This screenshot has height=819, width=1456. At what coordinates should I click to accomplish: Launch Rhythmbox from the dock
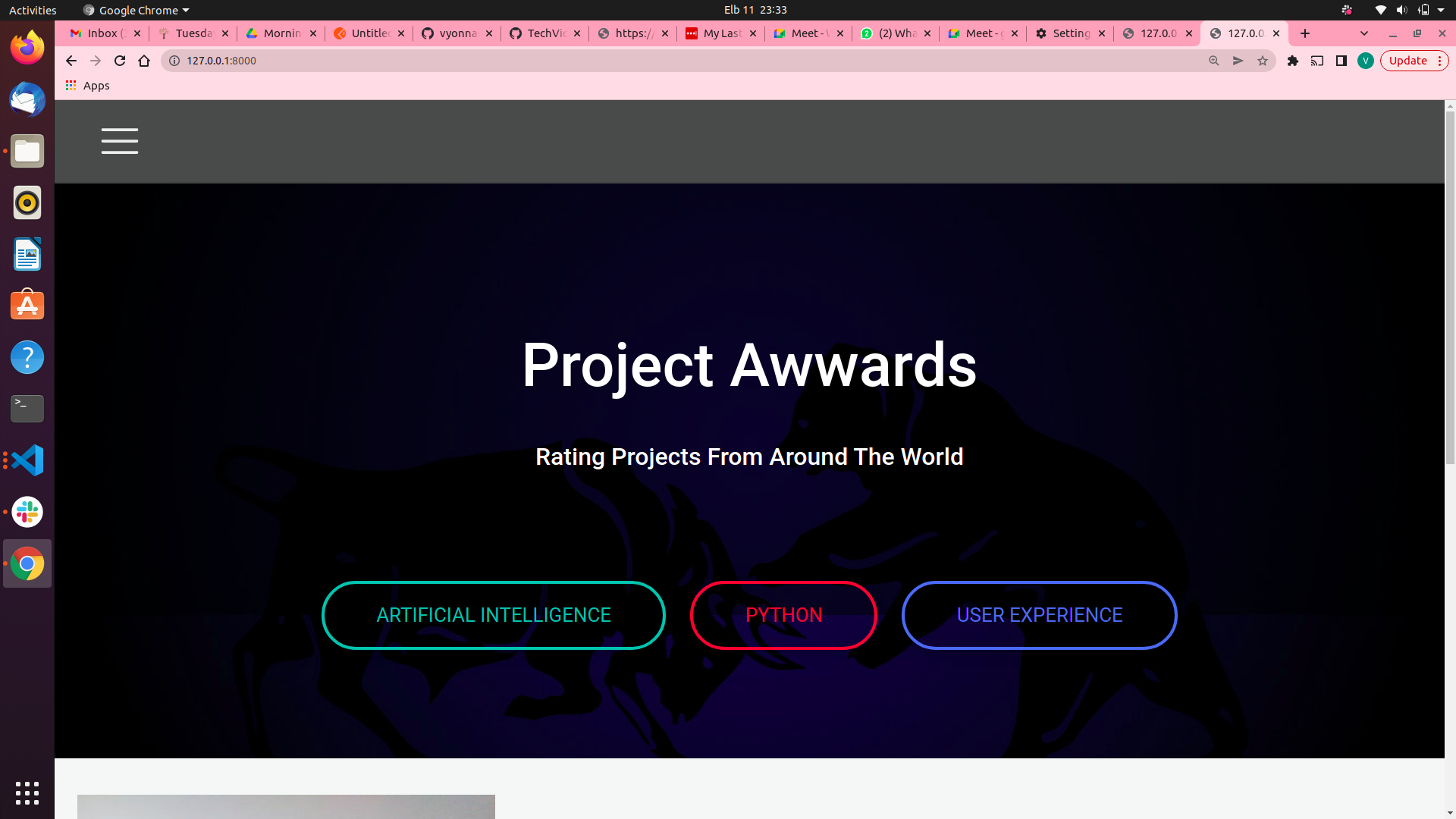(27, 202)
